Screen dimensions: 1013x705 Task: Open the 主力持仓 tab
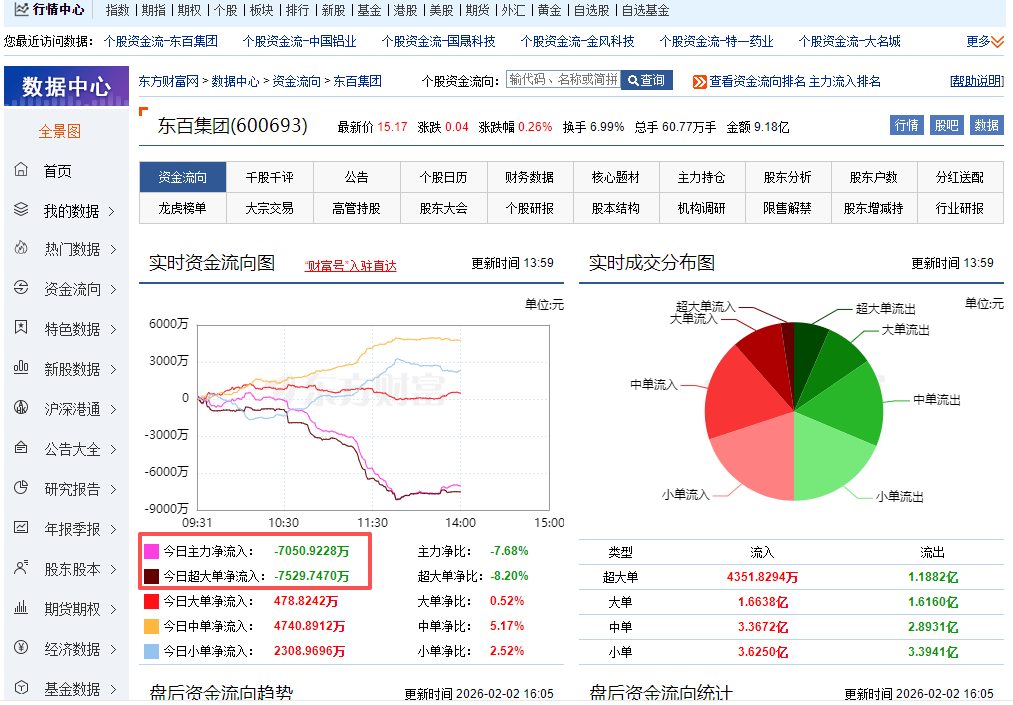point(702,177)
